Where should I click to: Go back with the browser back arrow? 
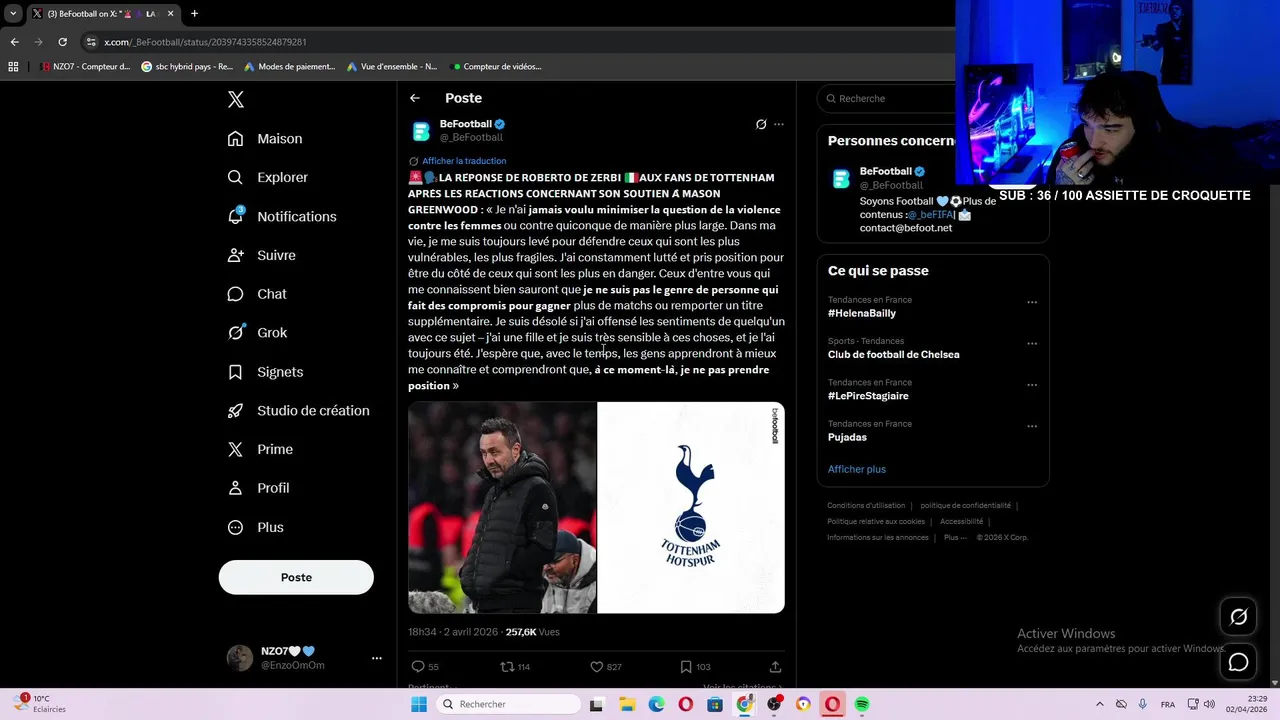14,42
